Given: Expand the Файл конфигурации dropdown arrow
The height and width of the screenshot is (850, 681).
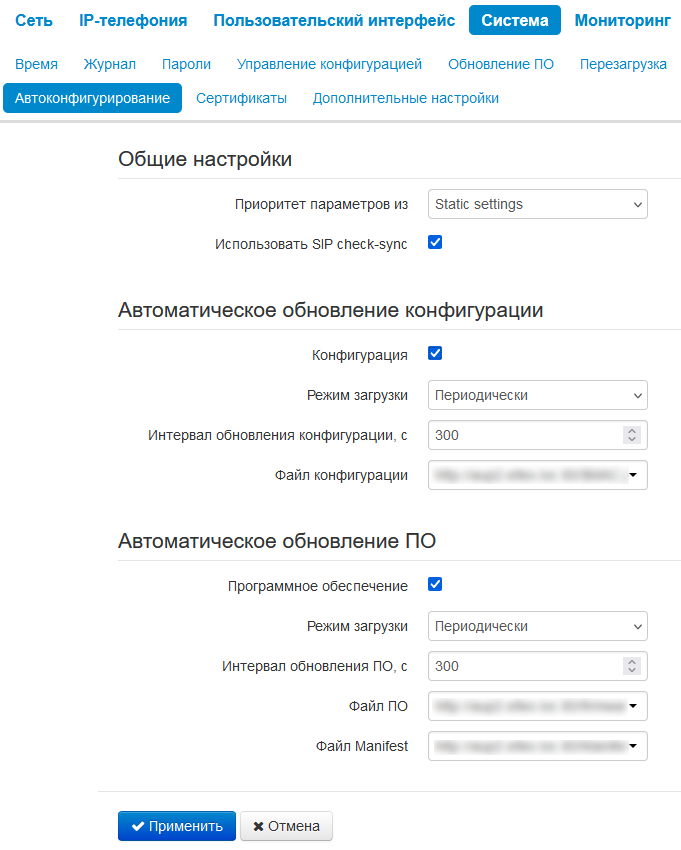Looking at the screenshot, I should (633, 476).
